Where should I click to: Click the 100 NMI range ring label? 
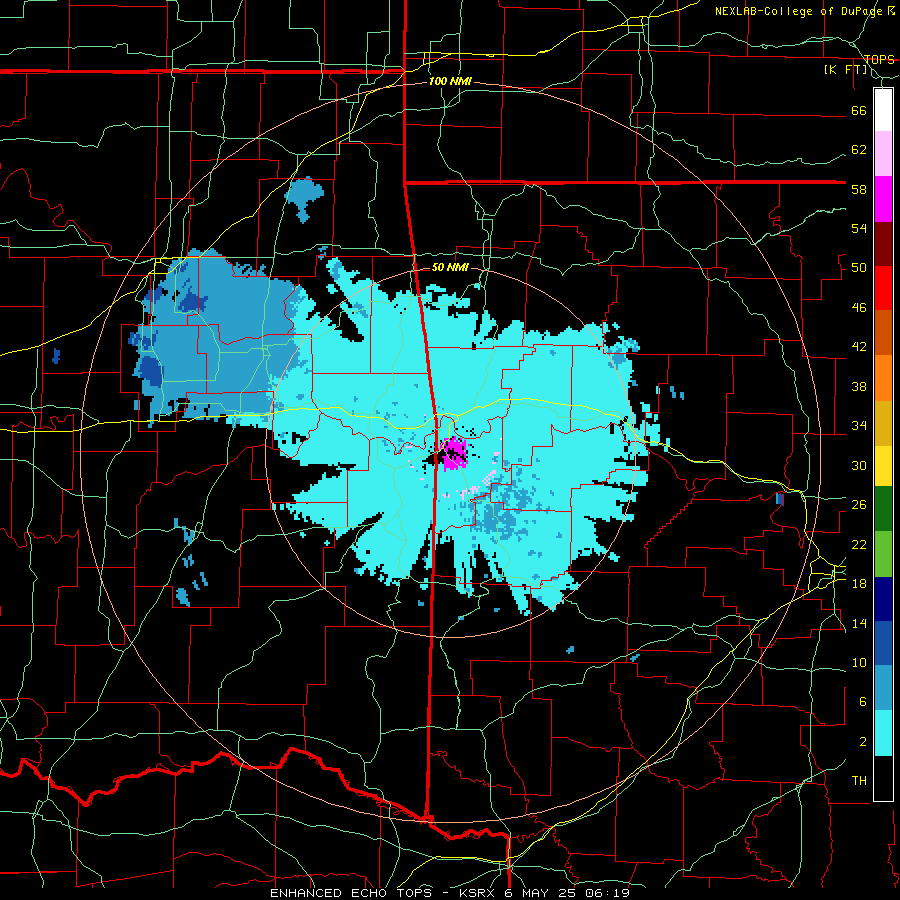tap(450, 82)
